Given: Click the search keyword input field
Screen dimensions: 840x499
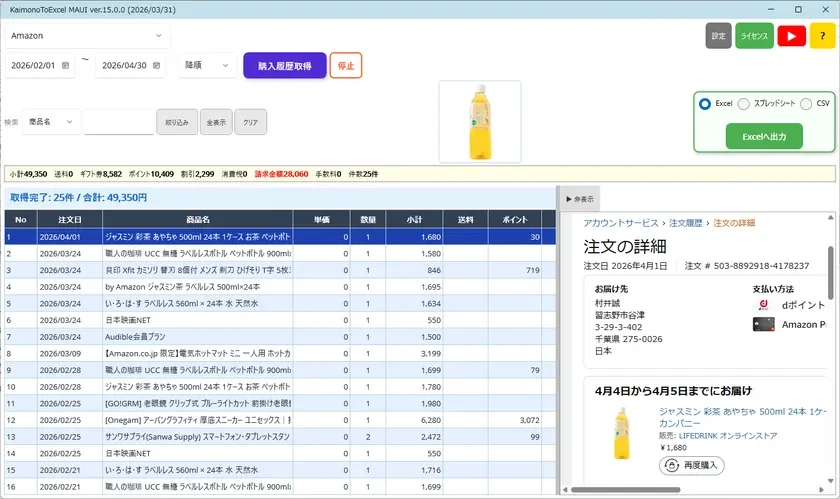Looking at the screenshot, I should point(118,122).
